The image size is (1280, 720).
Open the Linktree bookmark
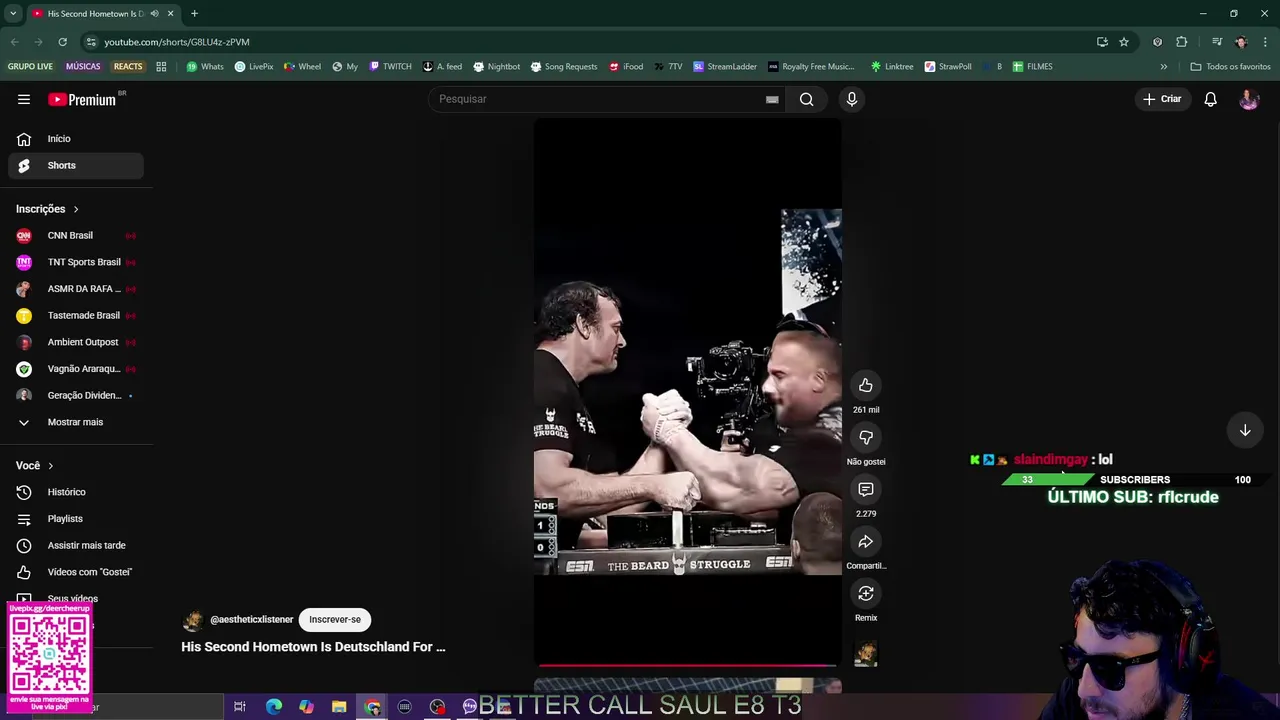pos(892,67)
